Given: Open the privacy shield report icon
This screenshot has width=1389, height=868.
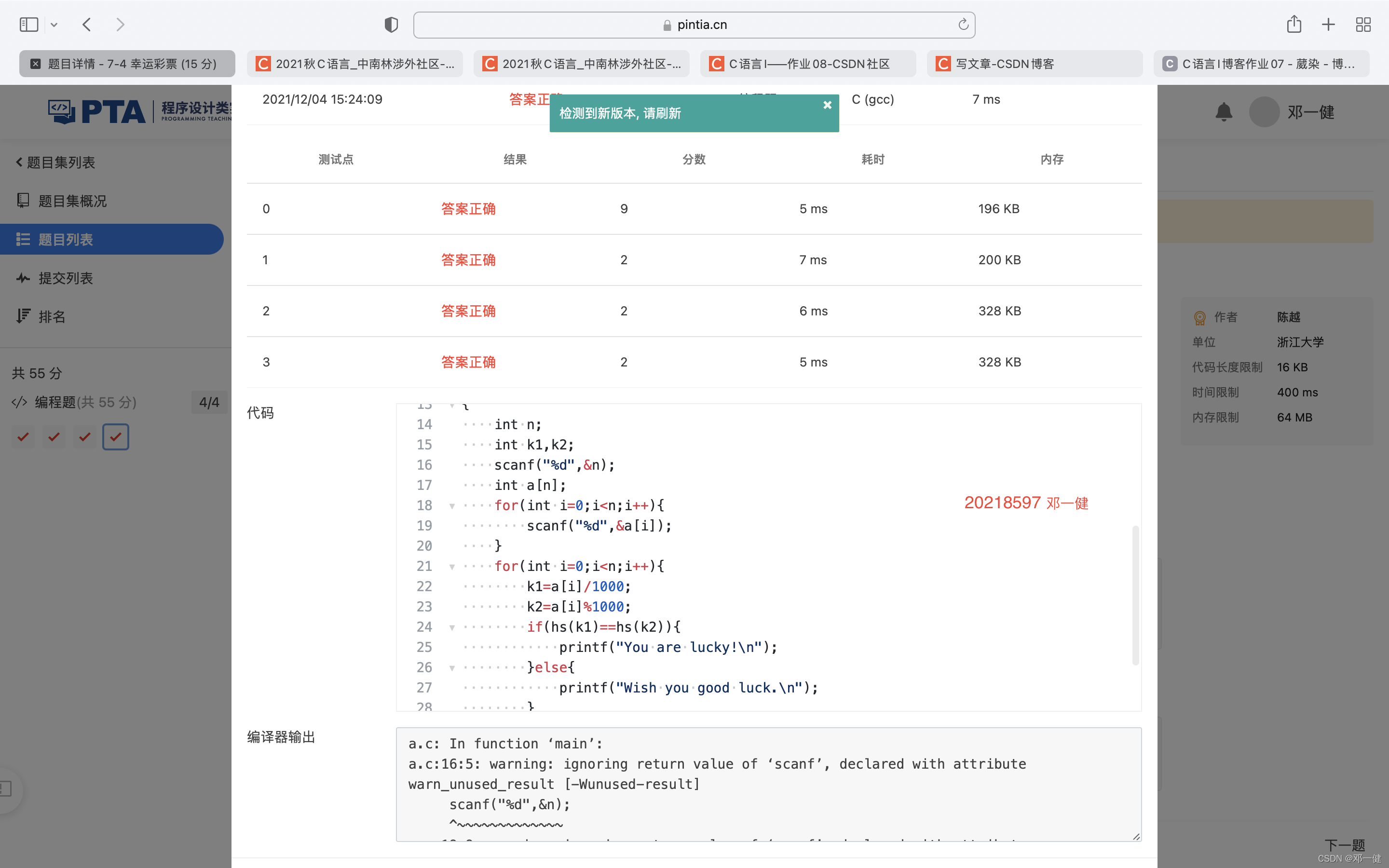Looking at the screenshot, I should click(391, 25).
